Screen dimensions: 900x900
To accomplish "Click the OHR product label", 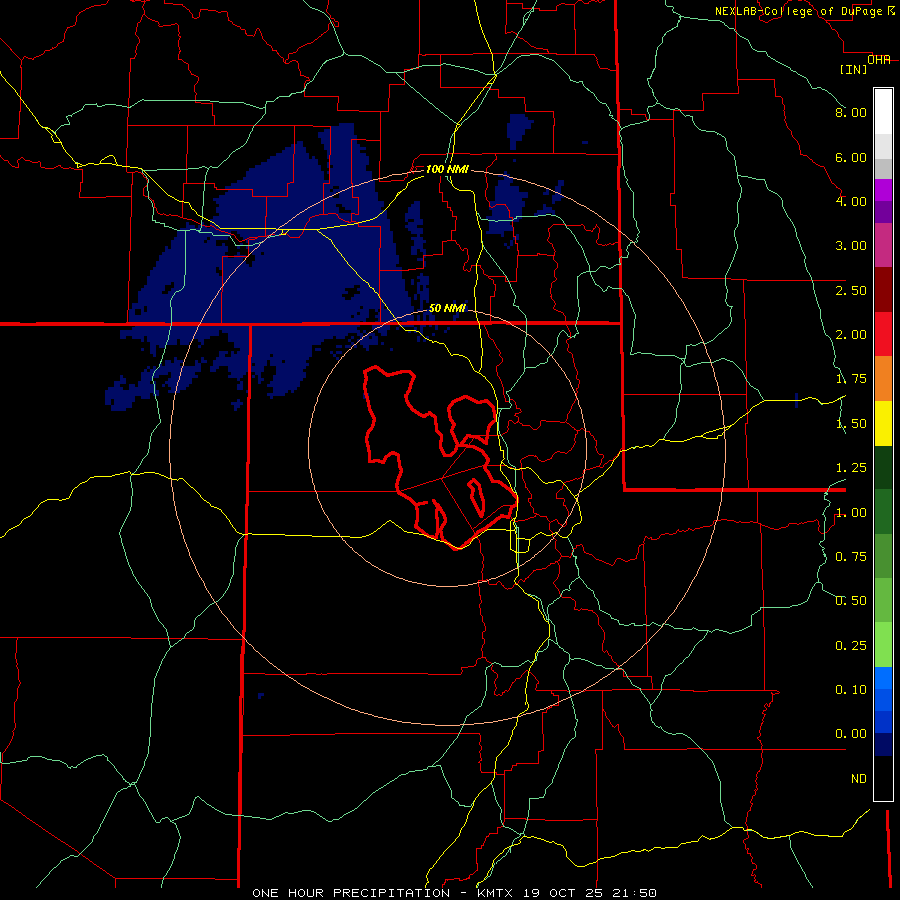I will click(x=879, y=59).
